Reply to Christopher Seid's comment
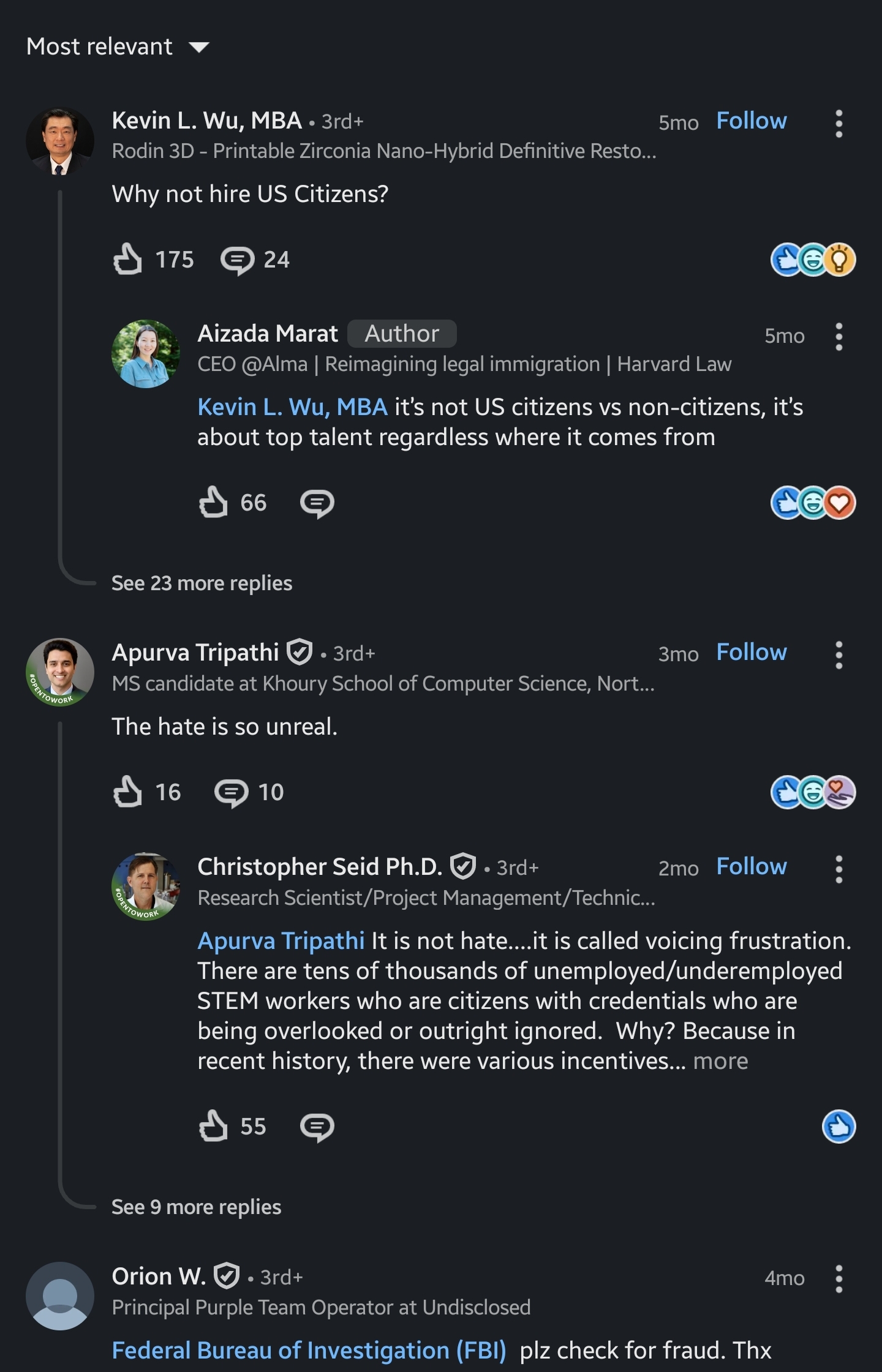This screenshot has width=882, height=1372. click(x=317, y=1127)
